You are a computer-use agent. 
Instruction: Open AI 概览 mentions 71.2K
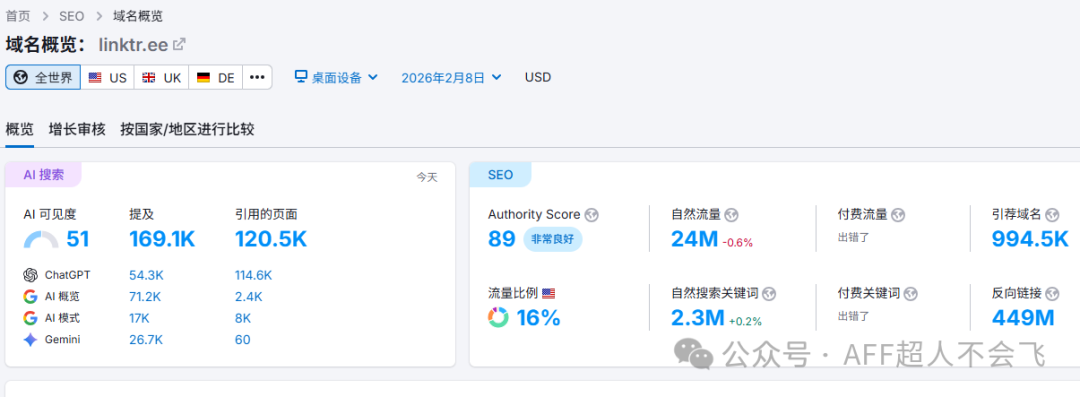click(145, 296)
